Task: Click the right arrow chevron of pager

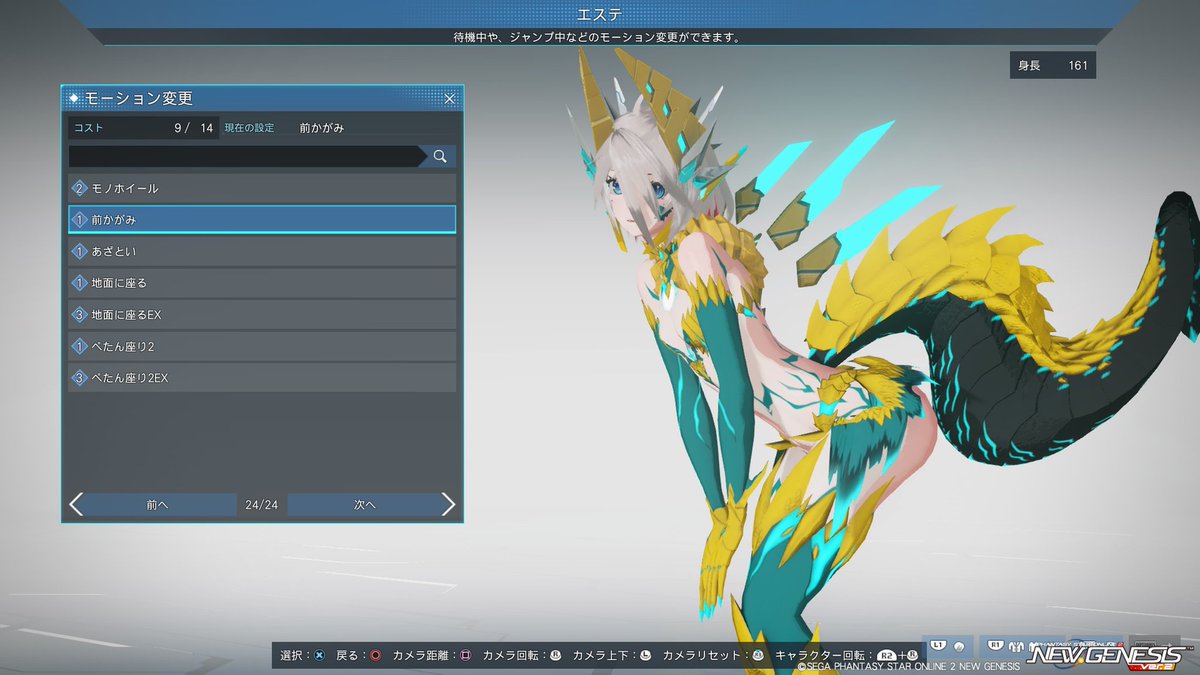Action: point(448,505)
